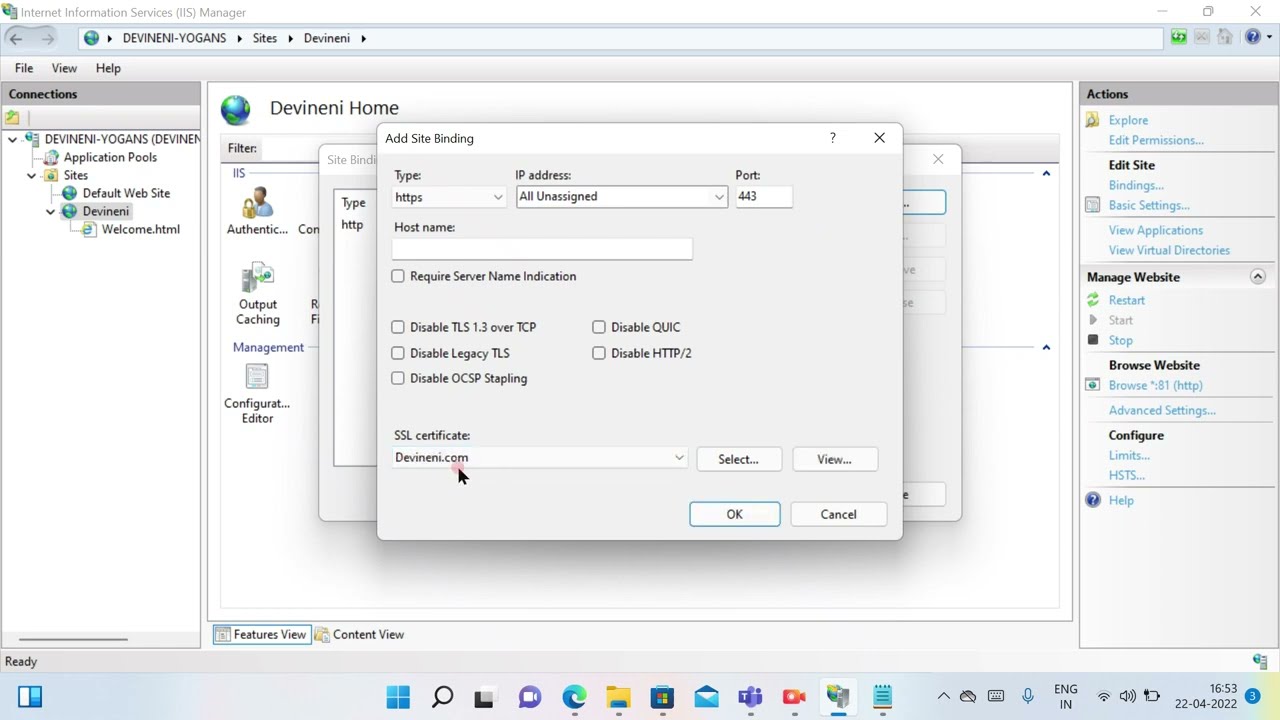Image resolution: width=1280 pixels, height=720 pixels.
Task: Open the Help menu
Action: click(108, 68)
